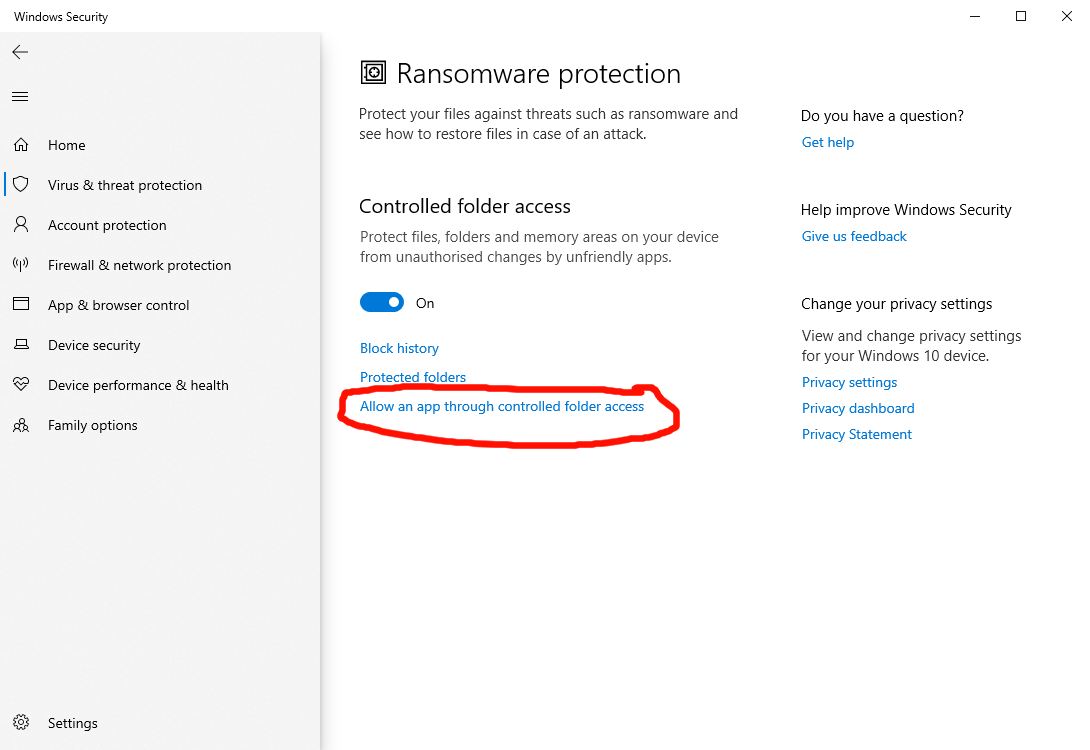Click the Virus & threat protection shield icon
This screenshot has height=750, width=1090.
point(21,185)
